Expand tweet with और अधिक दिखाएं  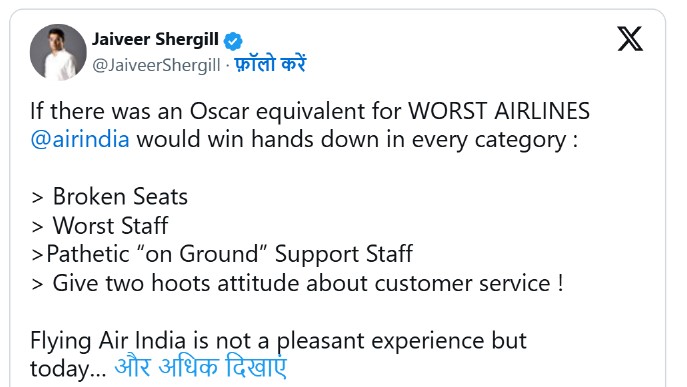200,367
